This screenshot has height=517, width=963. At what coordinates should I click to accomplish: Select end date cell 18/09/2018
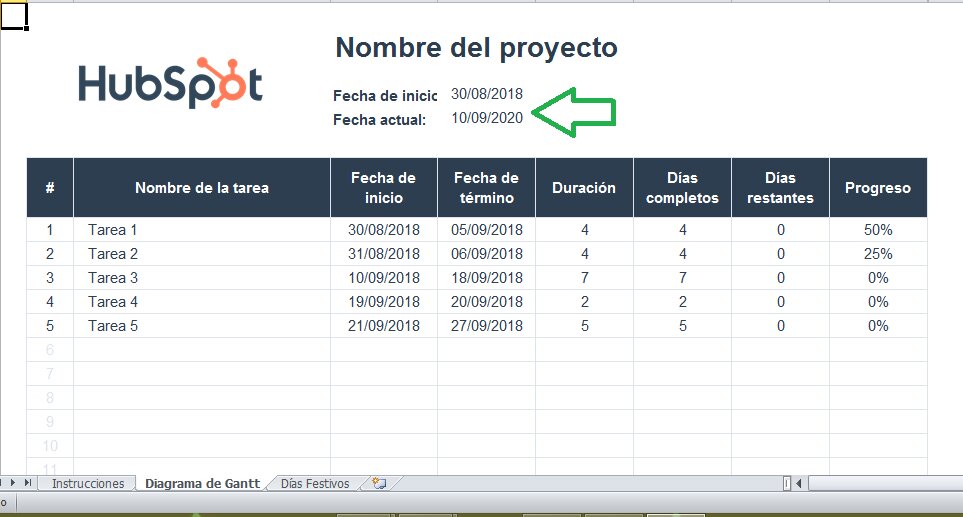(x=486, y=278)
